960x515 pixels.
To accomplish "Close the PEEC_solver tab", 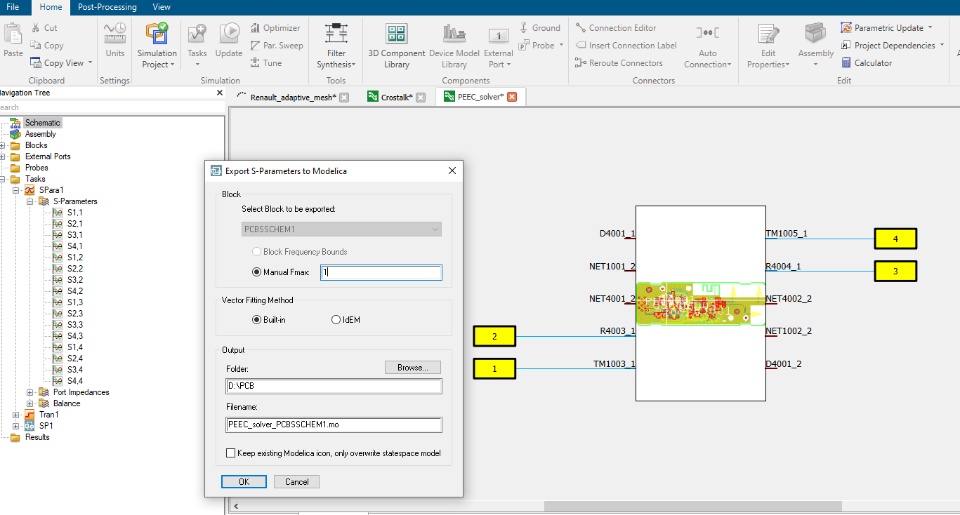I will pos(512,97).
